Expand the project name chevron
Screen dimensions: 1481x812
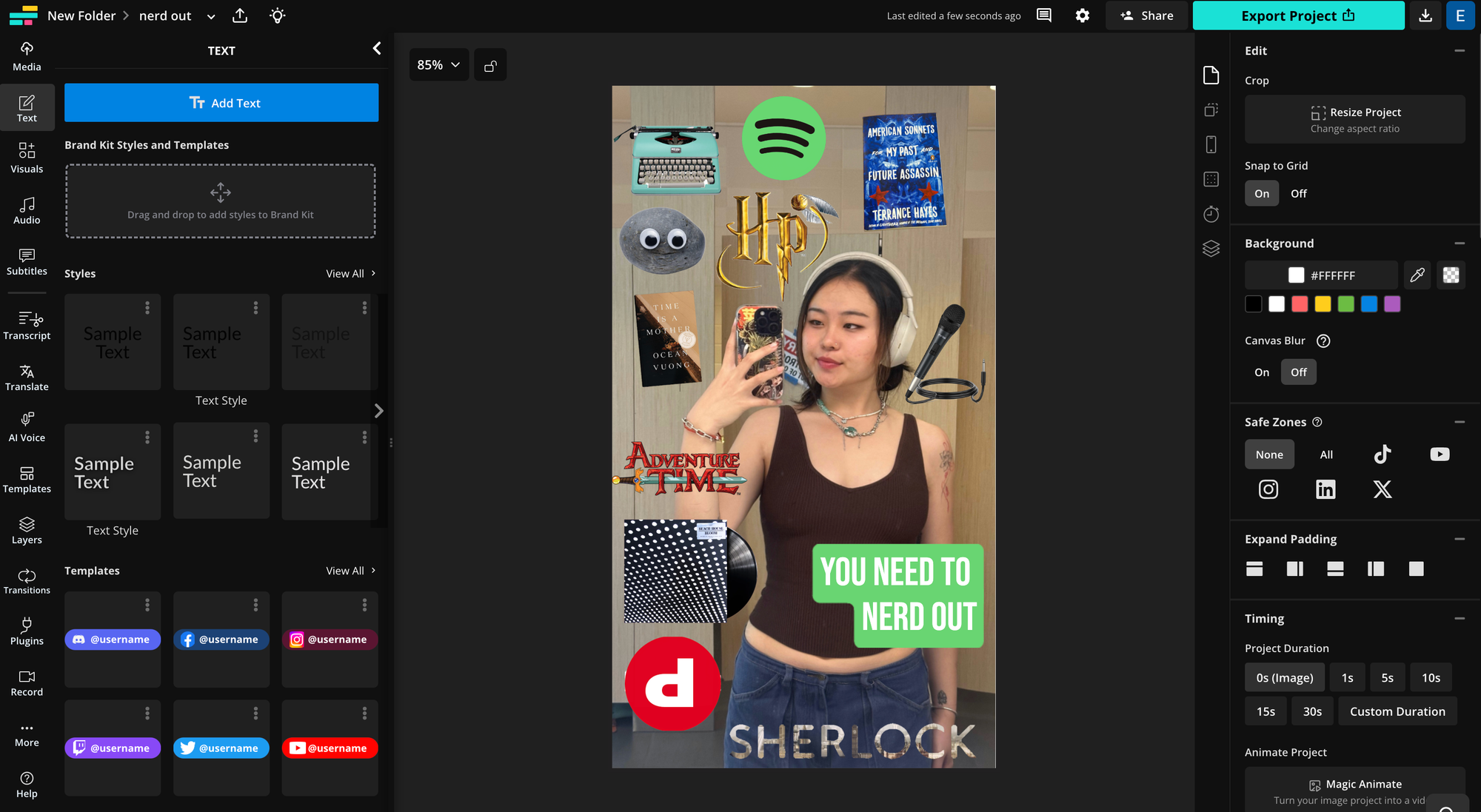(210, 16)
